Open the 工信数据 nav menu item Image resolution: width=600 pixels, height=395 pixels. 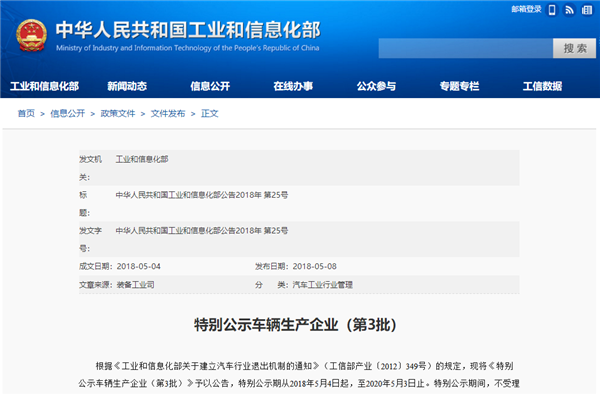(542, 86)
